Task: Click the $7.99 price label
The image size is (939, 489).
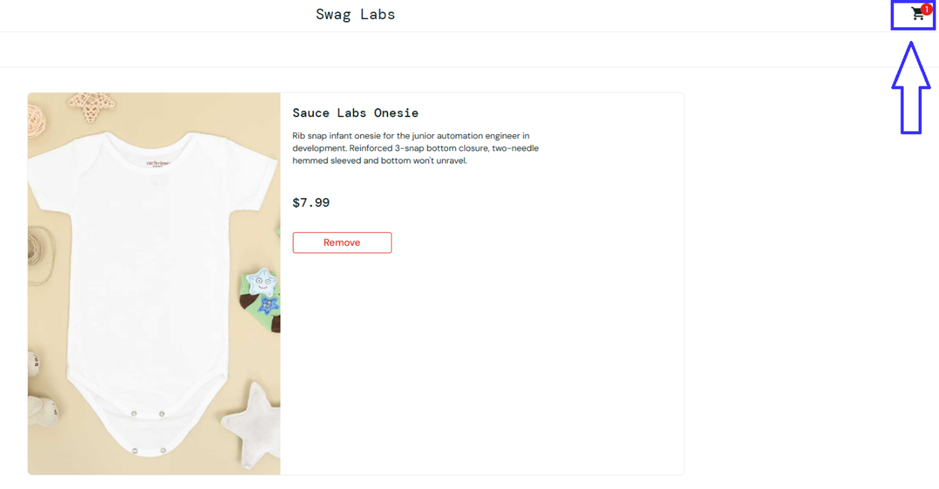Action: pyautogui.click(x=311, y=202)
